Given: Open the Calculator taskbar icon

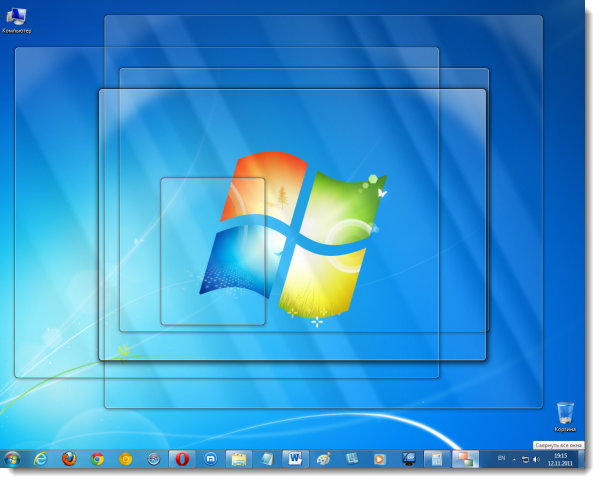Looking at the screenshot, I should (437, 459).
